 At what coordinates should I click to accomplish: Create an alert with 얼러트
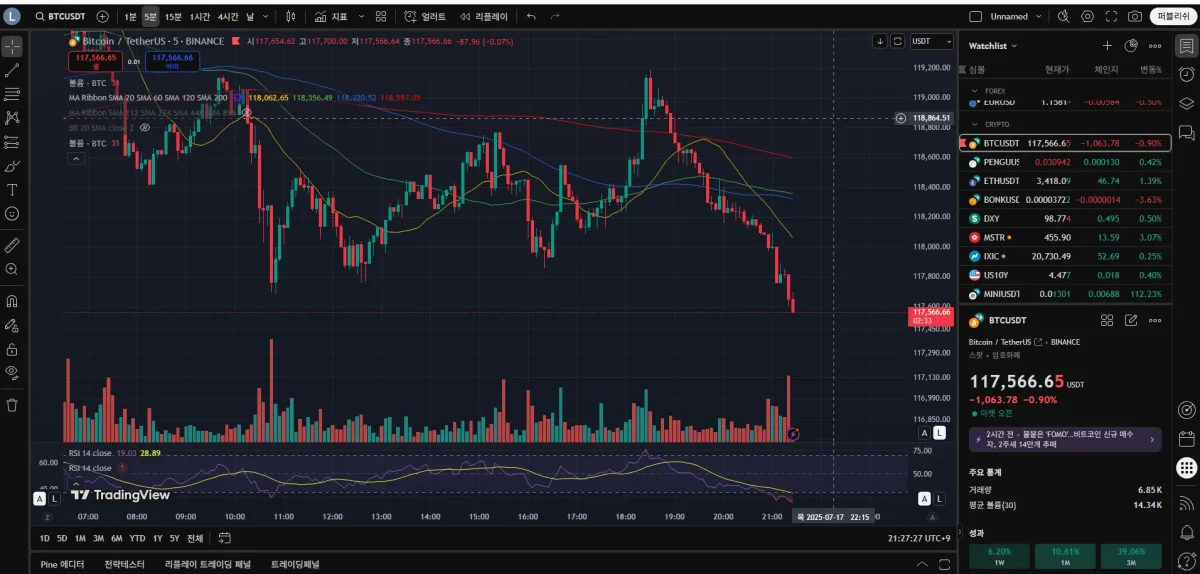tap(426, 16)
